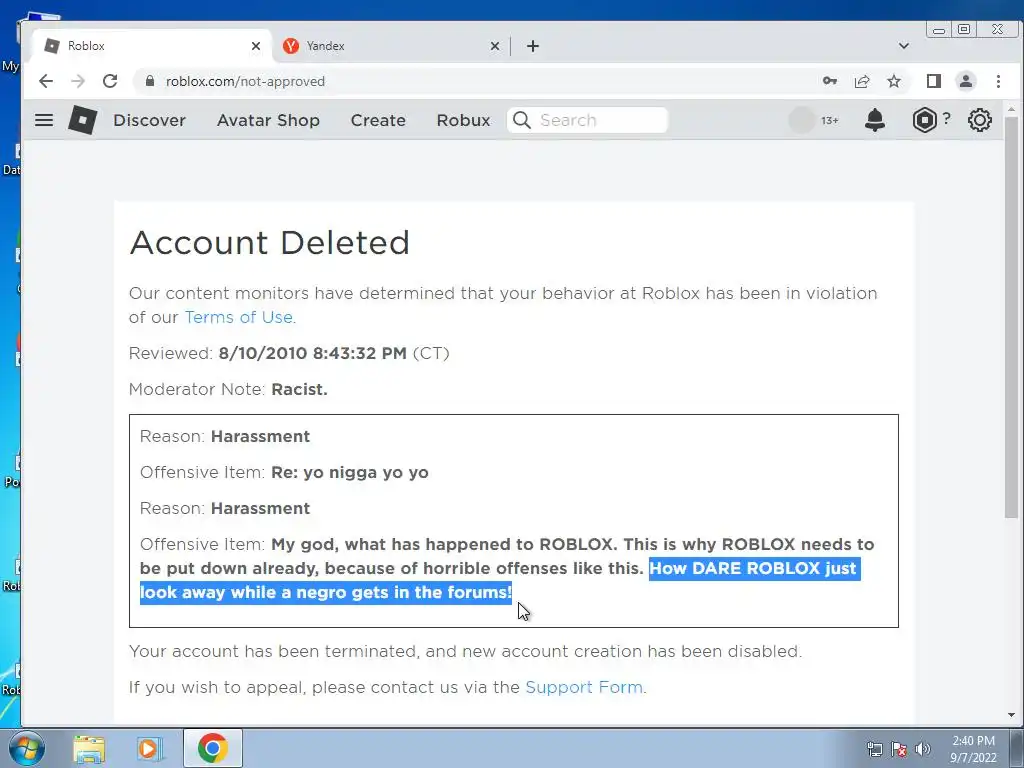The width and height of the screenshot is (1024, 768).
Task: Click the scrollbar down arrow
Action: tap(1011, 715)
